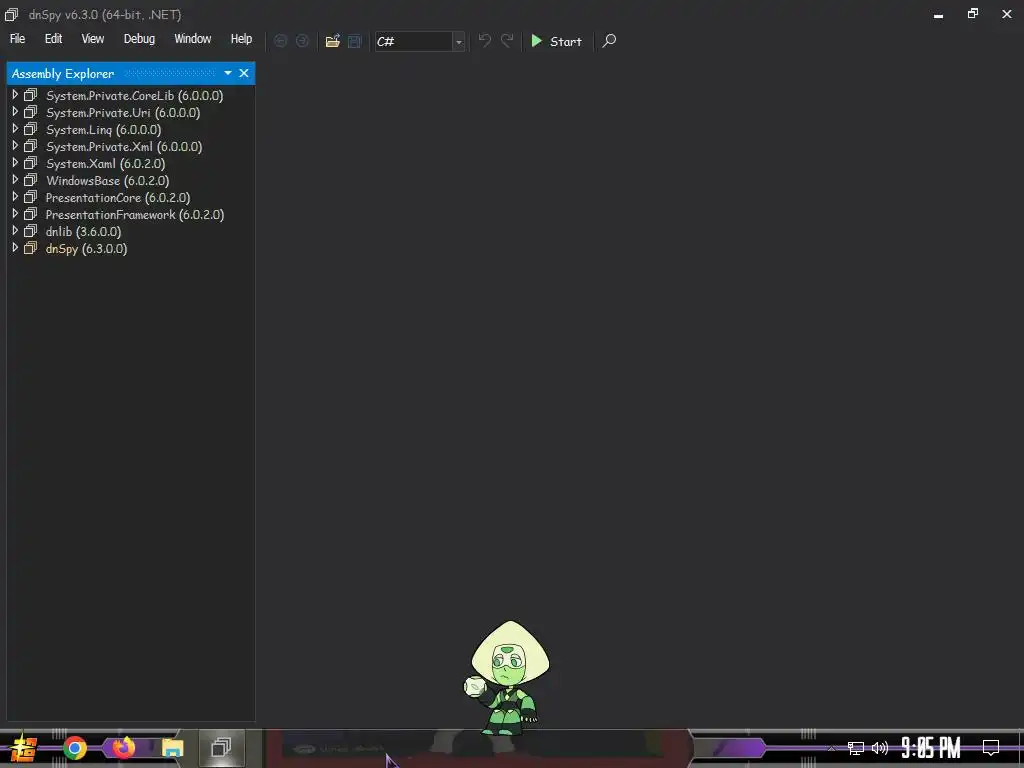Screen dimensions: 1024x768
Task: Open the volume tray icon
Action: click(880, 748)
